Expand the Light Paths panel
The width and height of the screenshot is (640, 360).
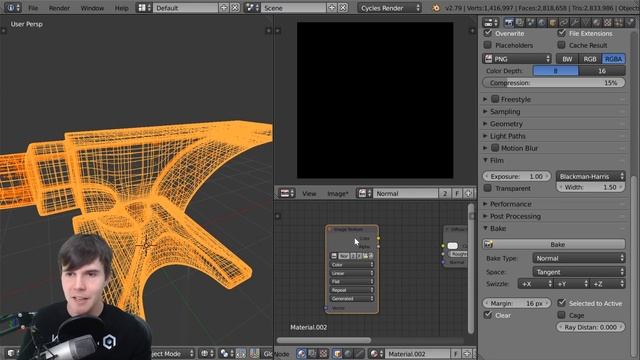pyautogui.click(x=508, y=136)
